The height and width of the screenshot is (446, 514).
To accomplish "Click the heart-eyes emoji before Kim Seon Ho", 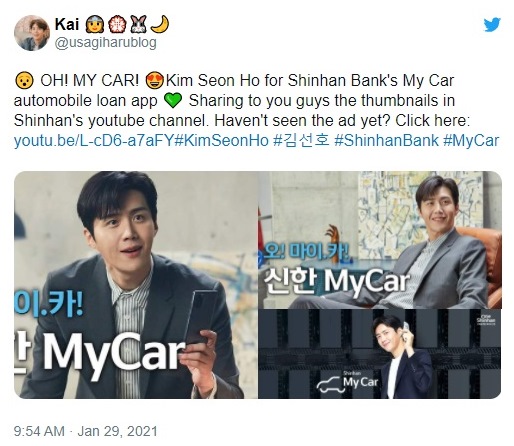I will pyautogui.click(x=155, y=80).
